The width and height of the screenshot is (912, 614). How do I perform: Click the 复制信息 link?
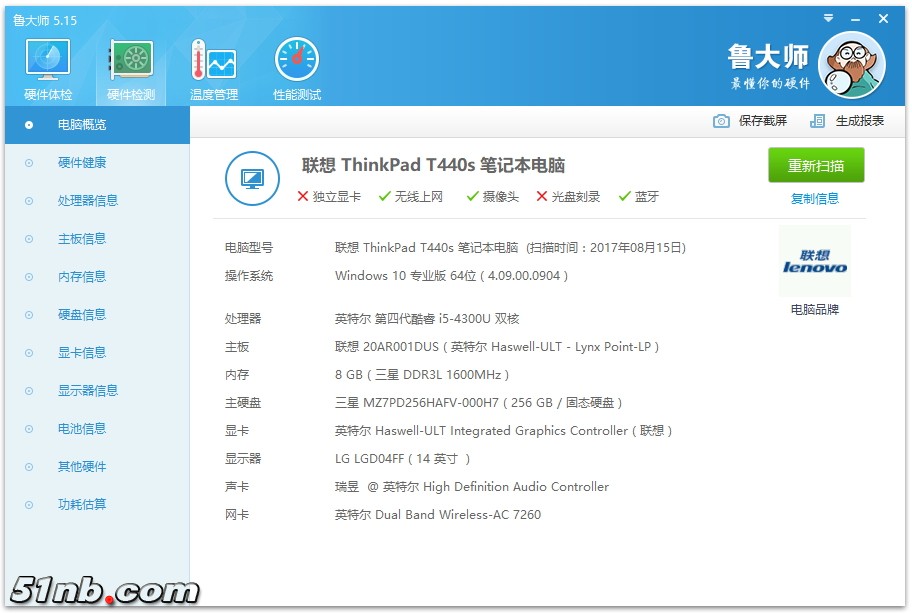[814, 199]
